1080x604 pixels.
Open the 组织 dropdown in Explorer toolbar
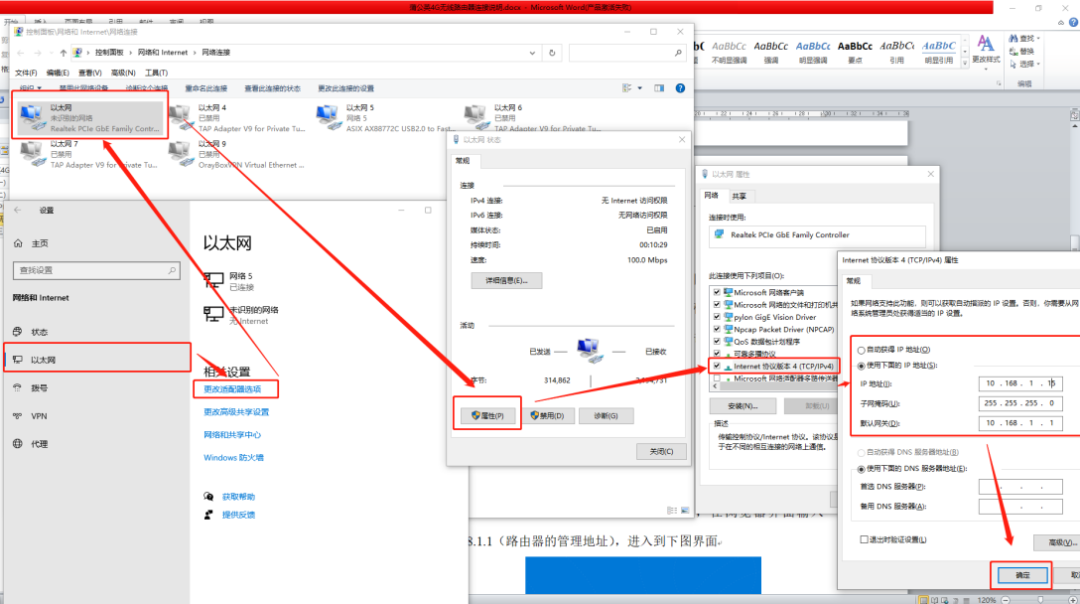(x=27, y=88)
